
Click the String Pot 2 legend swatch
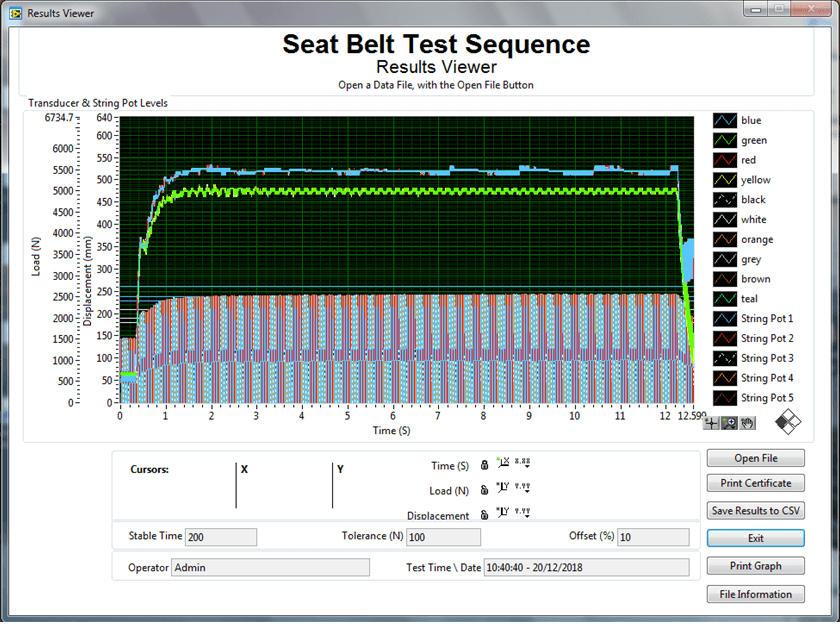coord(725,339)
